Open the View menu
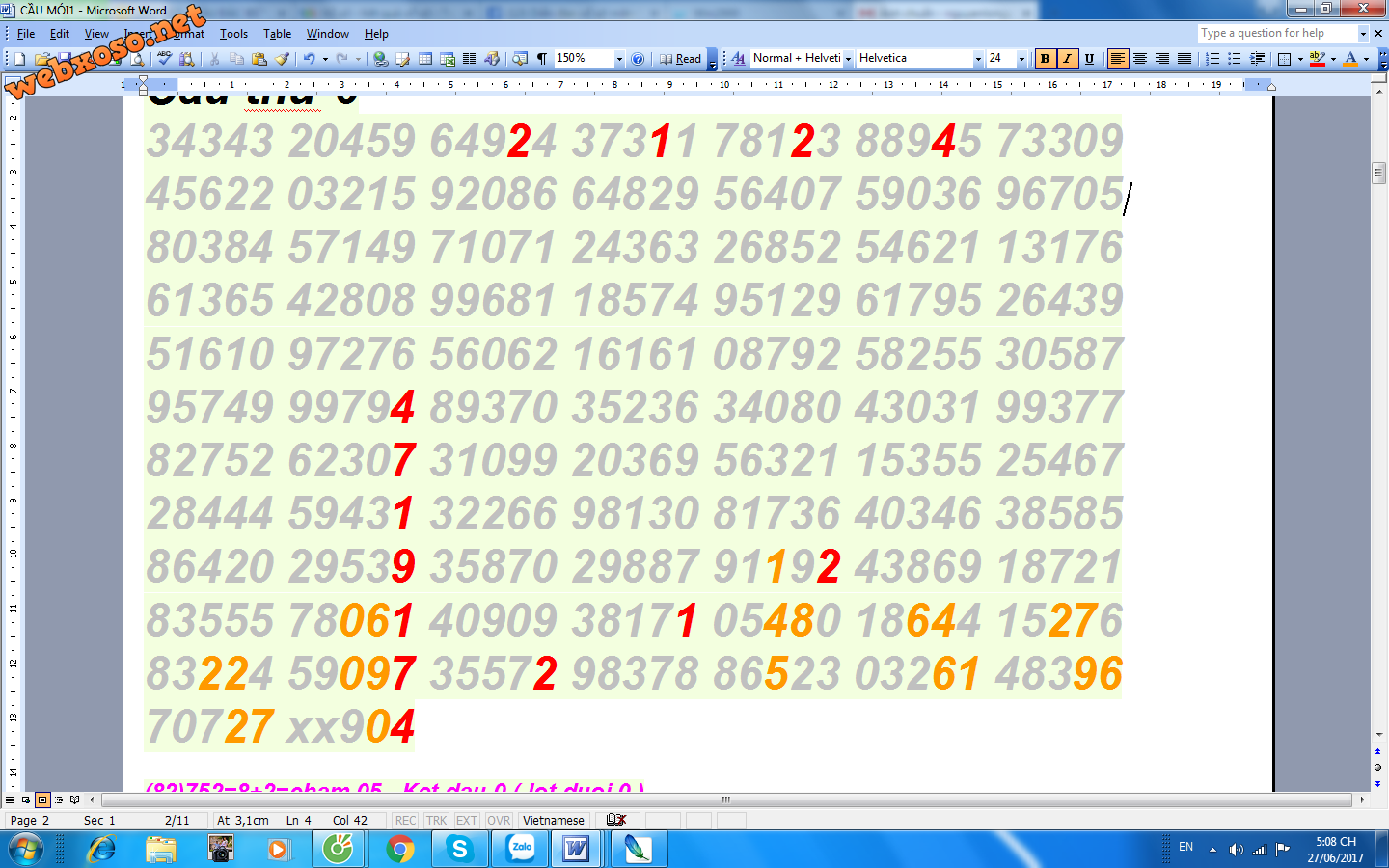The image size is (1389, 868). [x=96, y=34]
